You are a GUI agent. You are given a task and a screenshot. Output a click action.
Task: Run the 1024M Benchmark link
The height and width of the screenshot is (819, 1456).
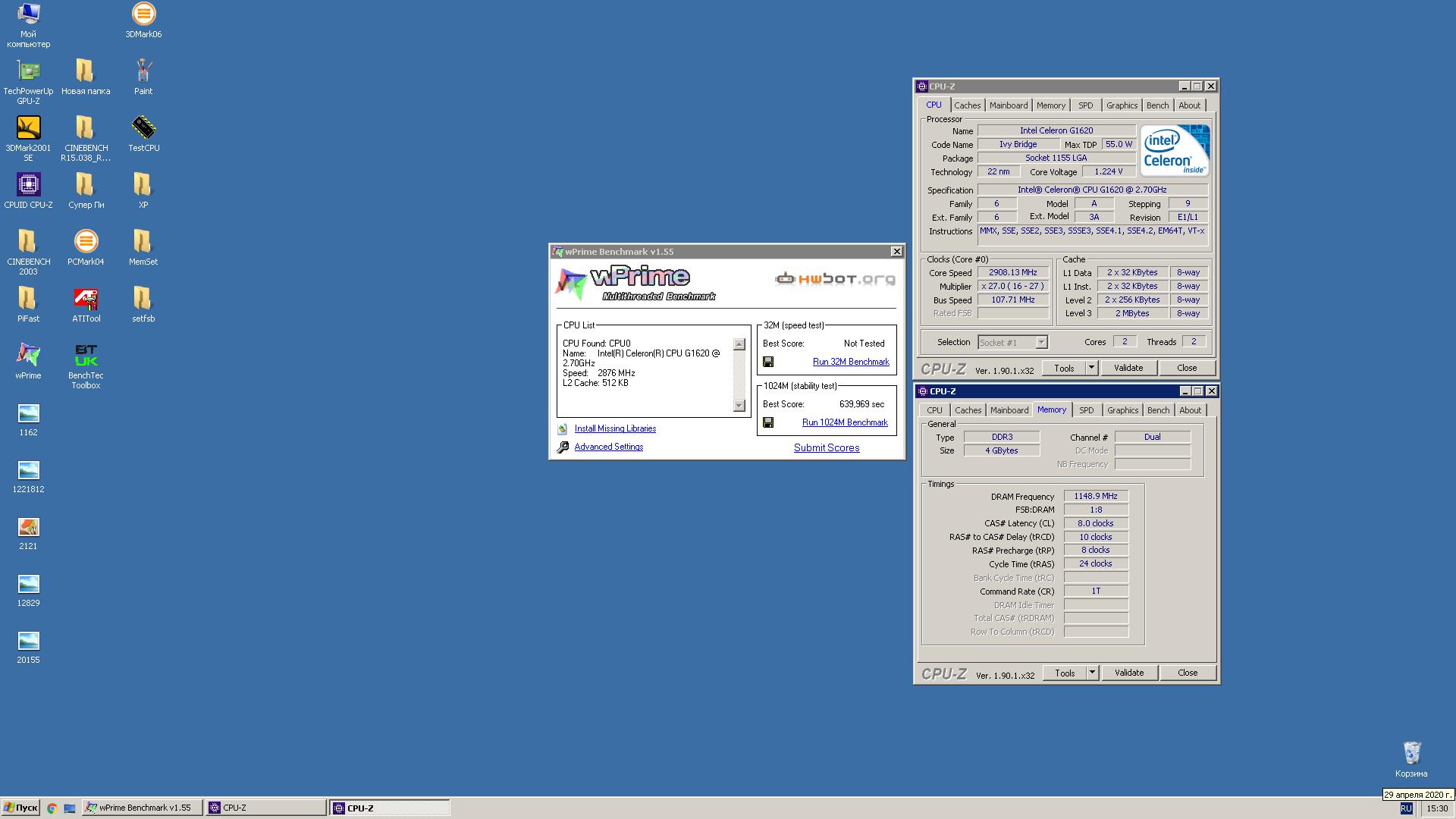point(845,422)
